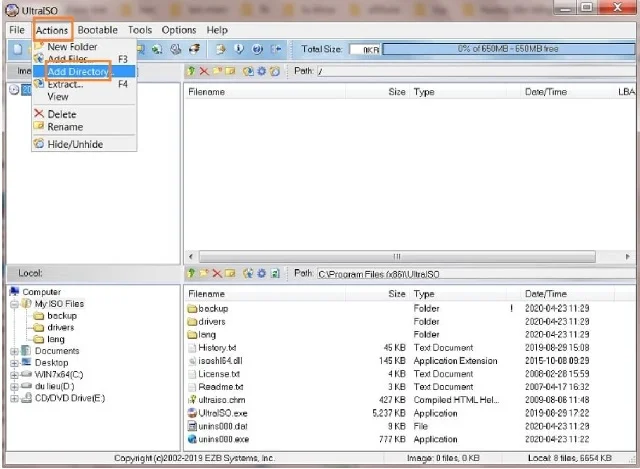The height and width of the screenshot is (469, 640).
Task: Select UltraISO.exe in the file list
Action: tap(223, 413)
